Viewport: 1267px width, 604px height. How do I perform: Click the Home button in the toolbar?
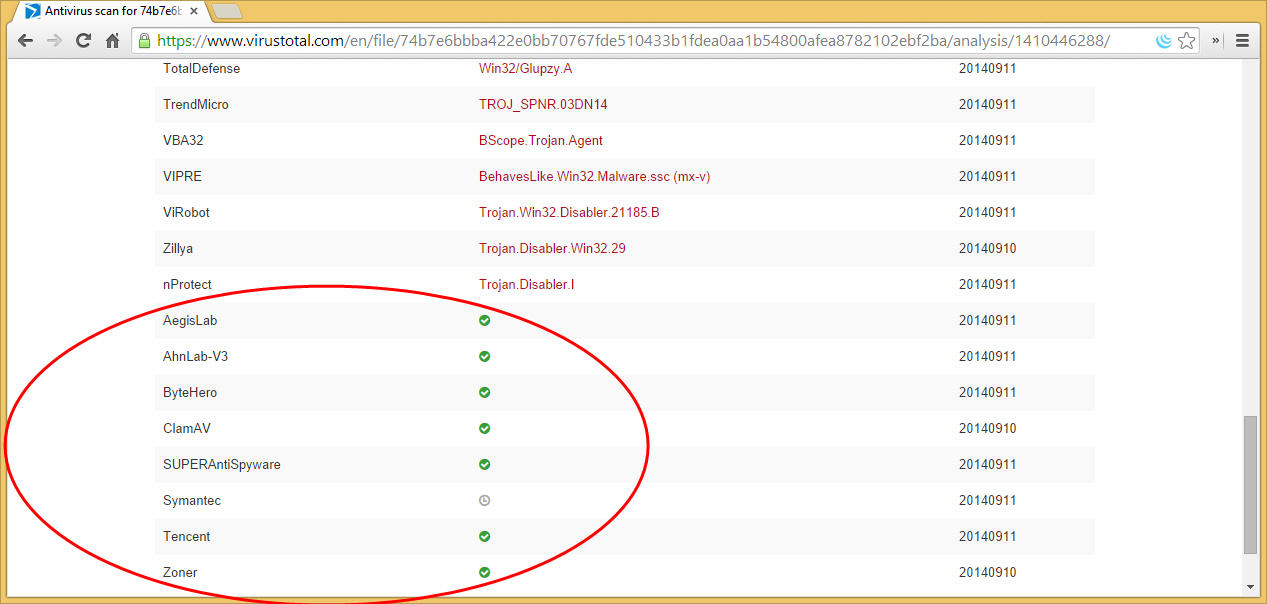pos(112,40)
